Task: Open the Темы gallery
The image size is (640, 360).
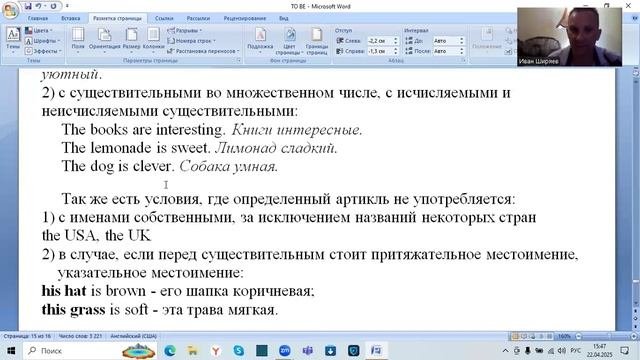Action: click(13, 41)
